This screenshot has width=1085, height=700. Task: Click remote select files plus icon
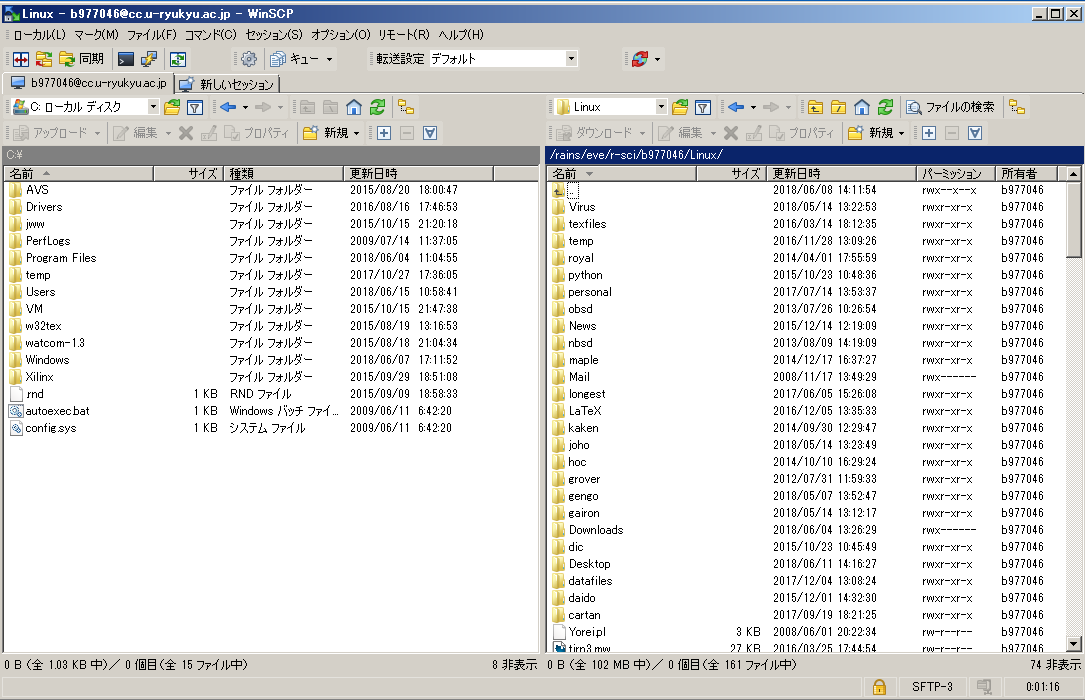929,133
